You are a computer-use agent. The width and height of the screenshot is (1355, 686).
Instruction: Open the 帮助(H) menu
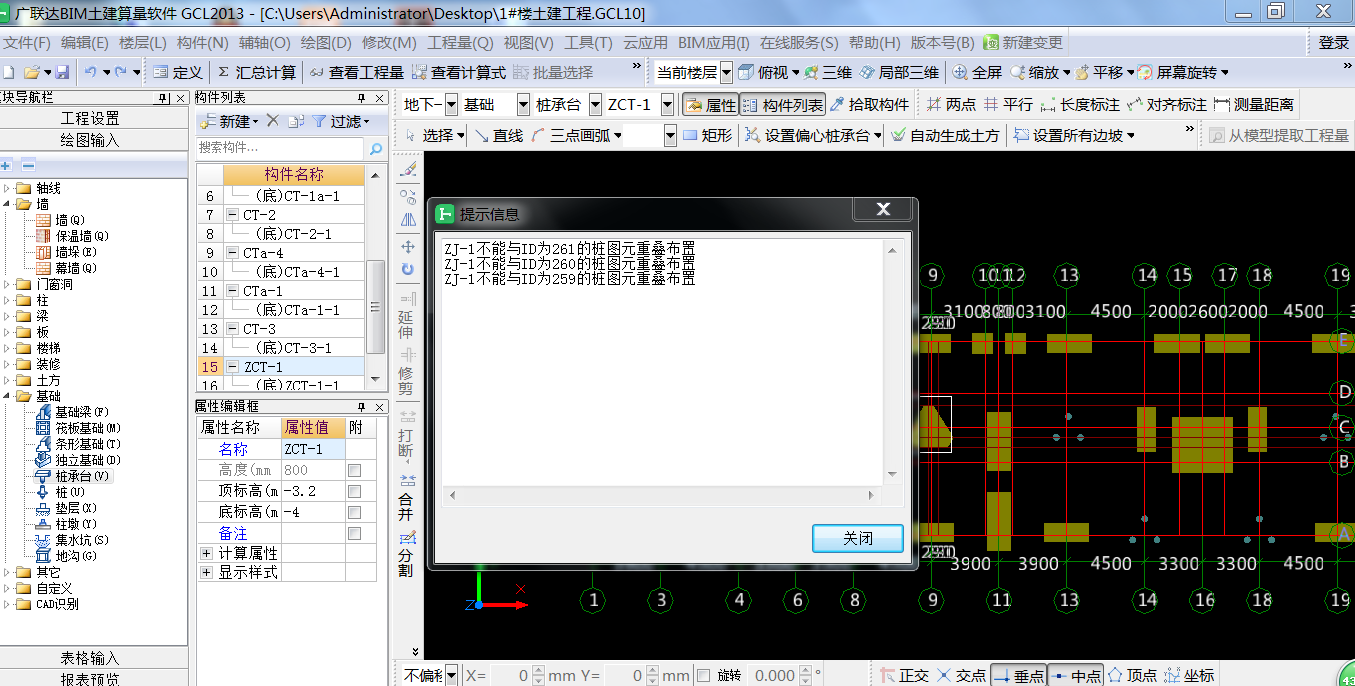tap(875, 43)
